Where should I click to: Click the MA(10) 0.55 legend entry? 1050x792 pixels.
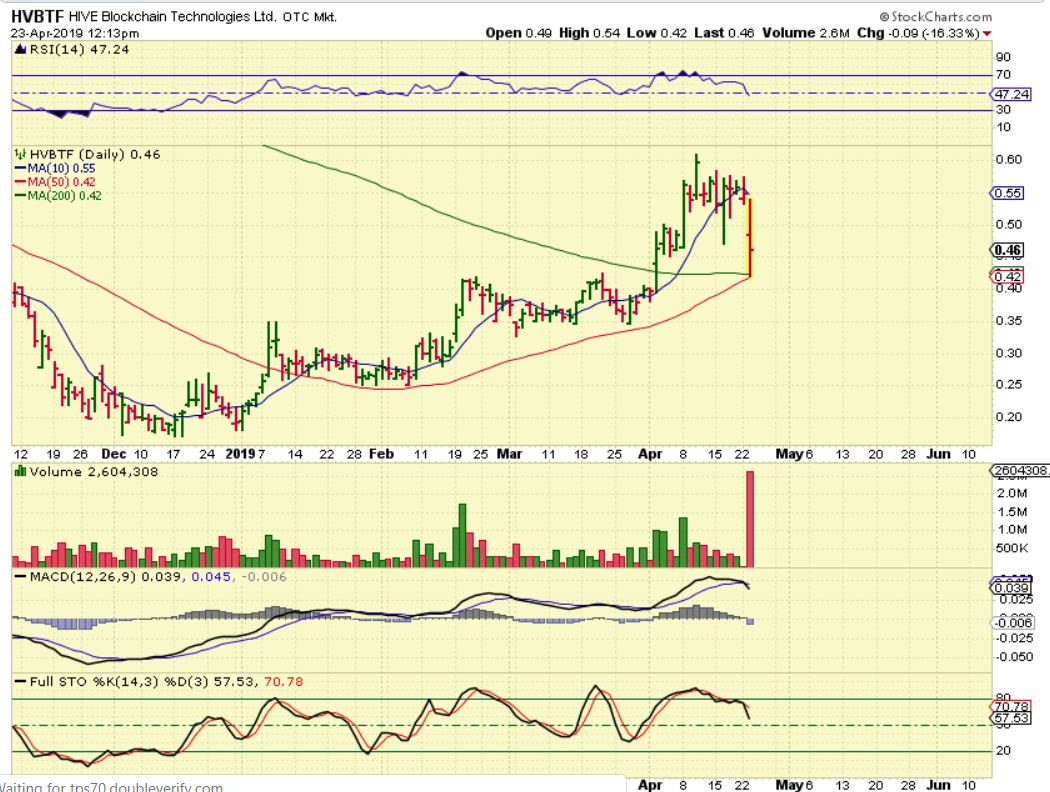[55, 169]
